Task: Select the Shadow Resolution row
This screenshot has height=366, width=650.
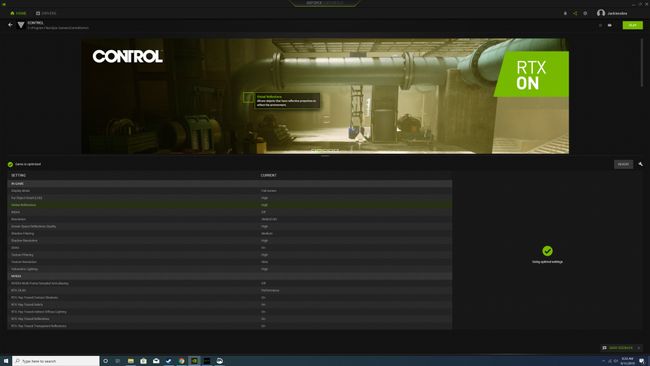Action: tap(230, 240)
